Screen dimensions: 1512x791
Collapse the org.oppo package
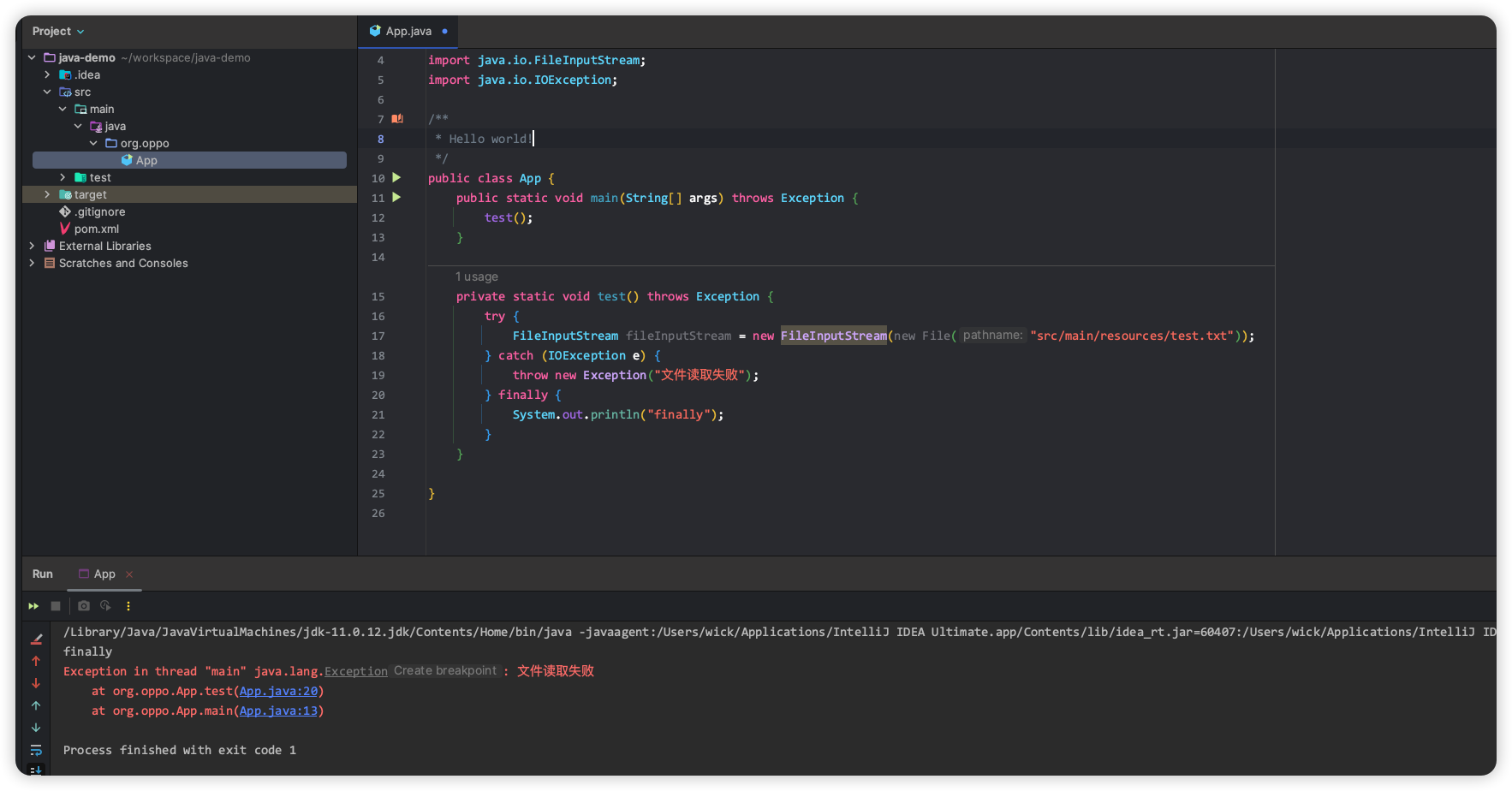93,143
